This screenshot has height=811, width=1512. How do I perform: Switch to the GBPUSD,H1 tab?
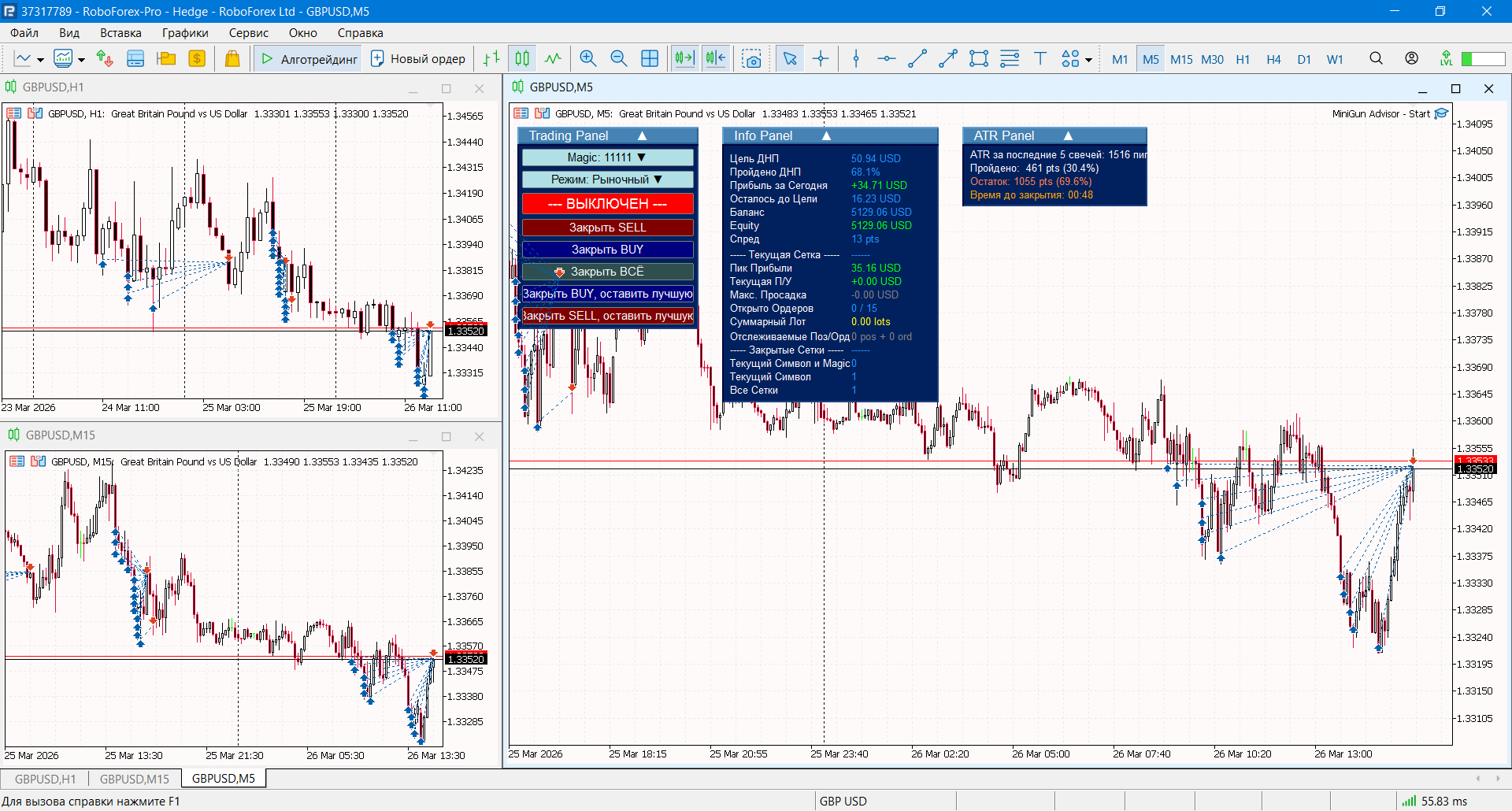click(45, 779)
